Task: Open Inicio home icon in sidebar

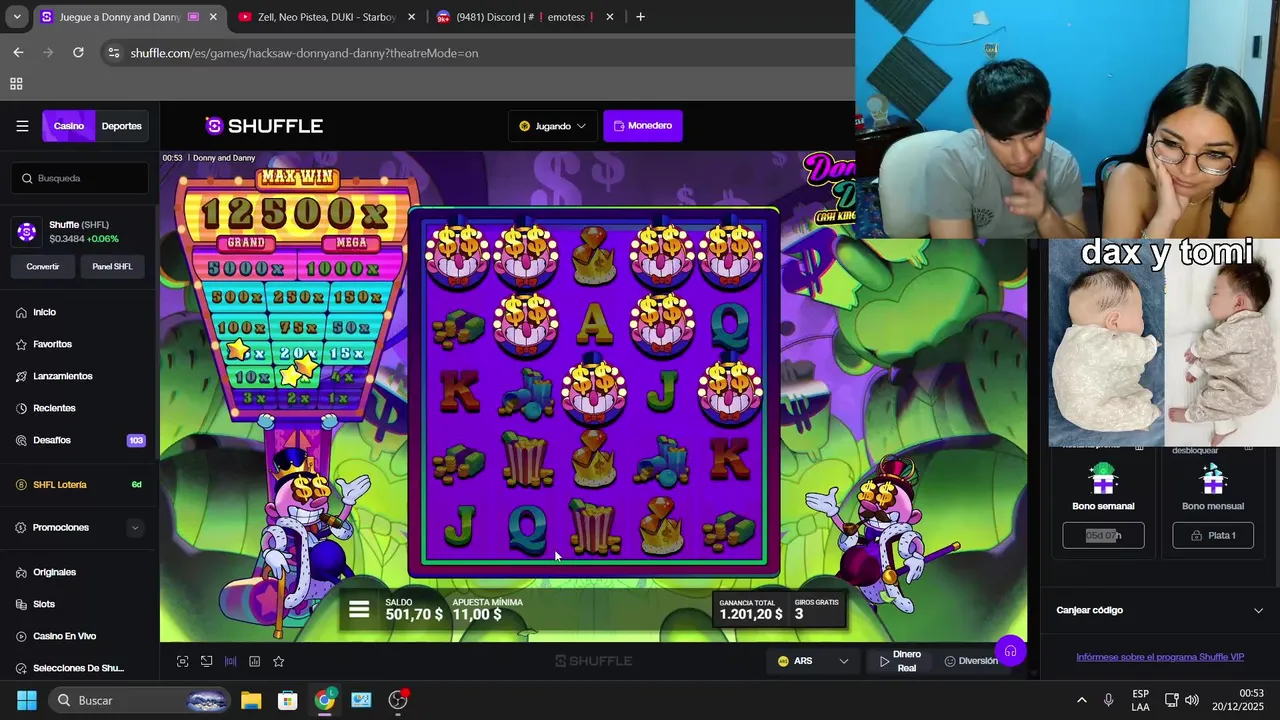Action: pyautogui.click(x=21, y=312)
